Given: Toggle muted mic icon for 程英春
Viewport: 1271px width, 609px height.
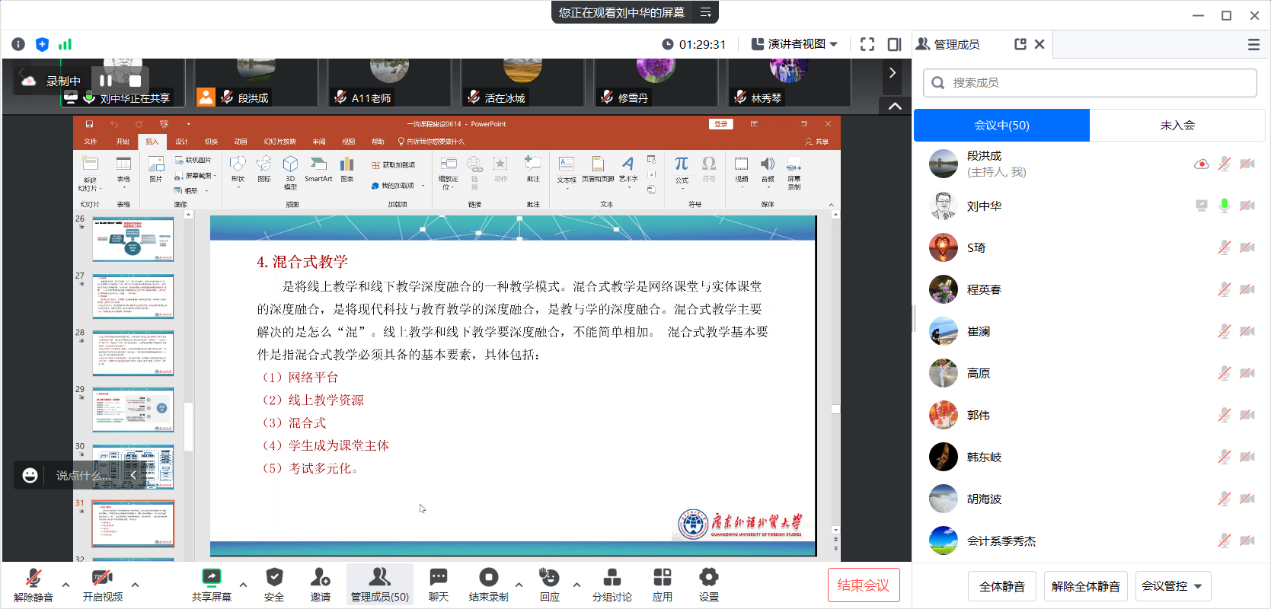Looking at the screenshot, I should (1223, 289).
